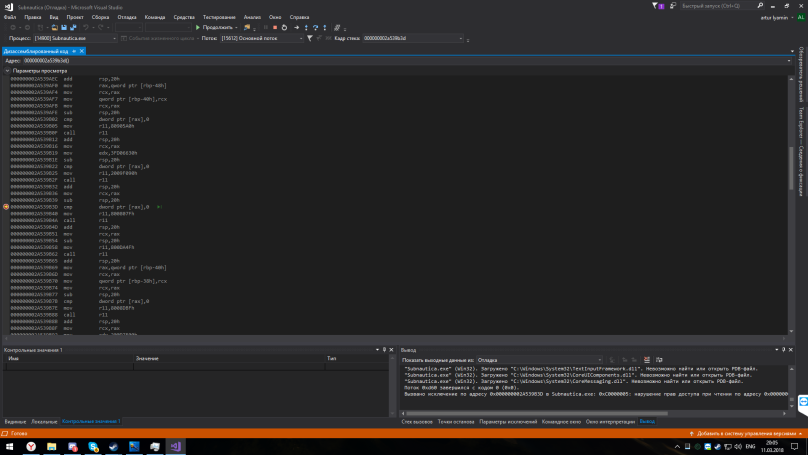Image resolution: width=808 pixels, height=455 pixels.
Task: Open the Файл menu
Action: pos(10,17)
